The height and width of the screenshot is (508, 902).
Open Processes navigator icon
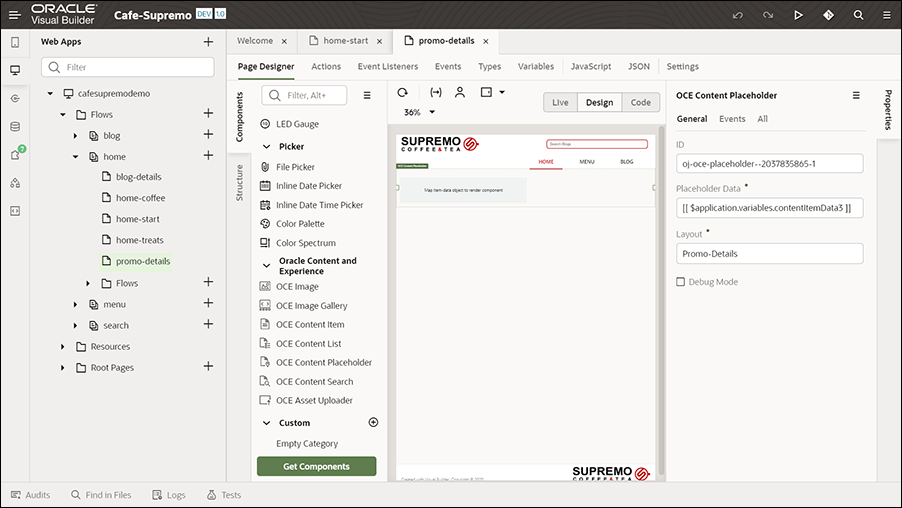pyautogui.click(x=15, y=183)
